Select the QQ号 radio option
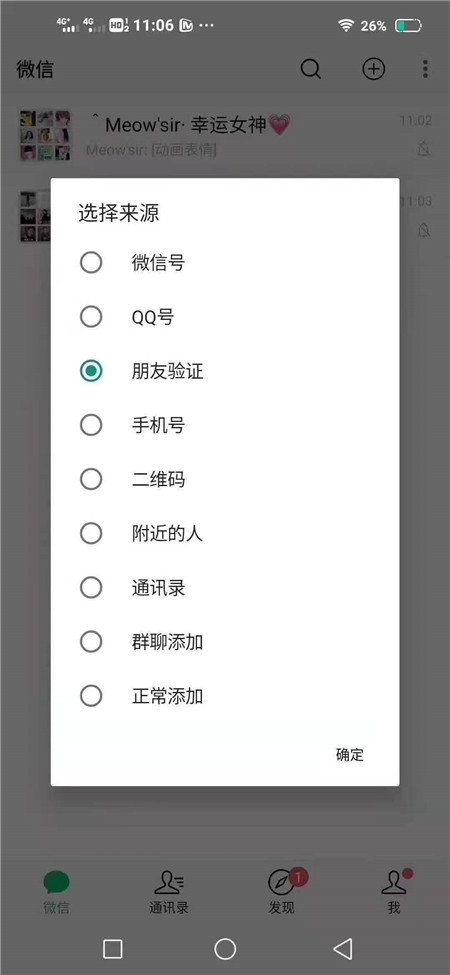Screen dimensions: 450x975 coord(224,317)
